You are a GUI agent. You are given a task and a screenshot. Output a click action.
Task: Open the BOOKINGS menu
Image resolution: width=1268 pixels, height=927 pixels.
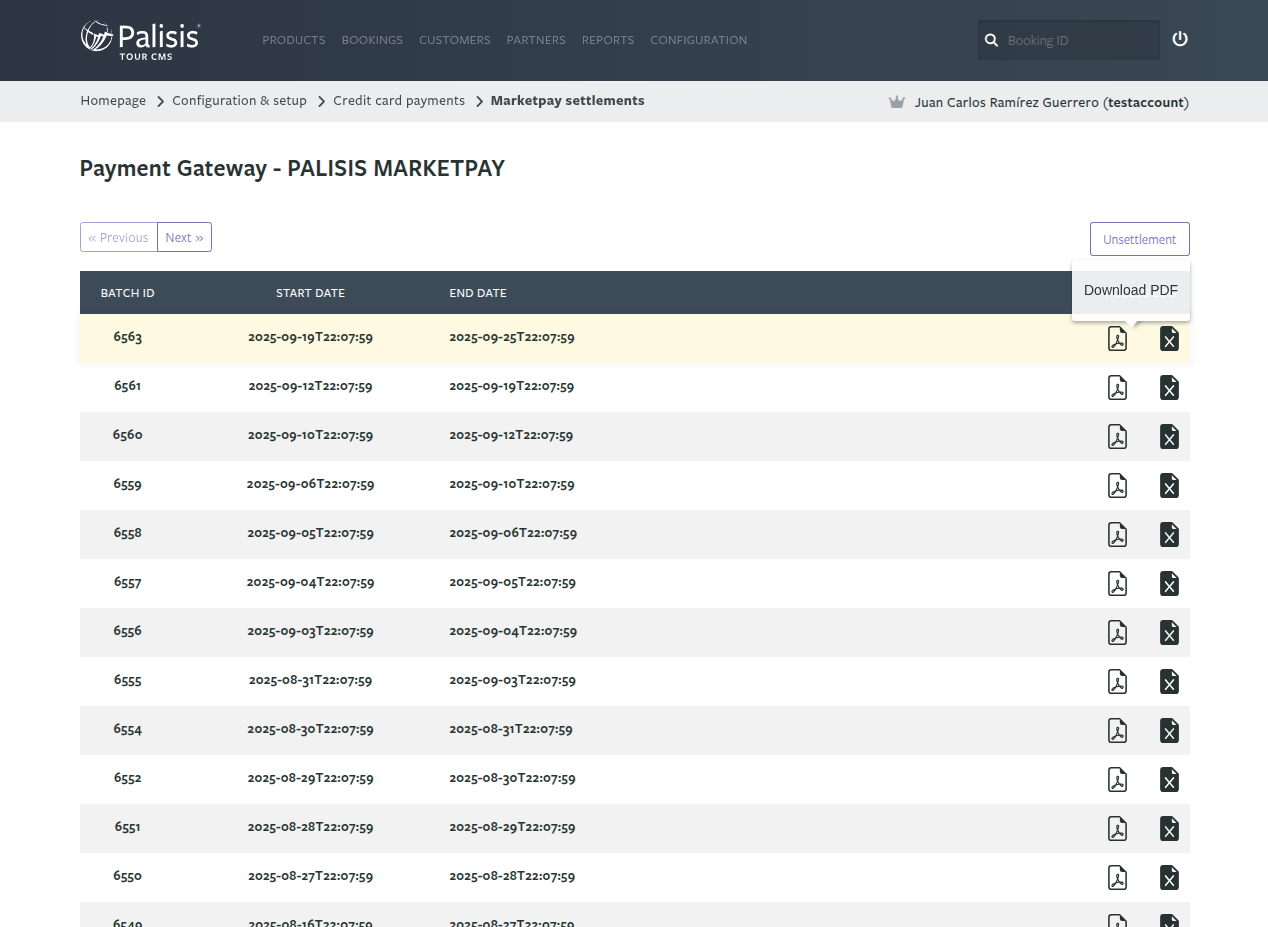coord(372,40)
